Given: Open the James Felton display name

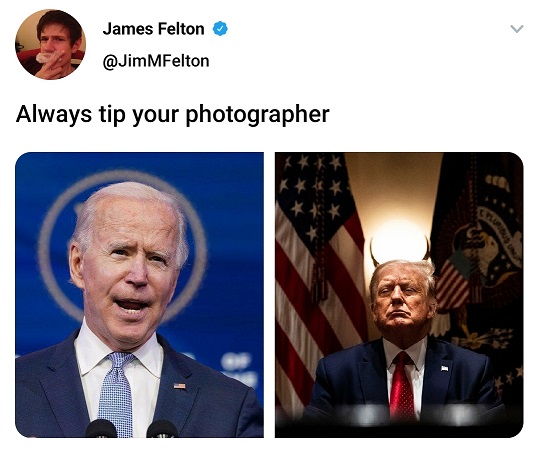Looking at the screenshot, I should (153, 29).
